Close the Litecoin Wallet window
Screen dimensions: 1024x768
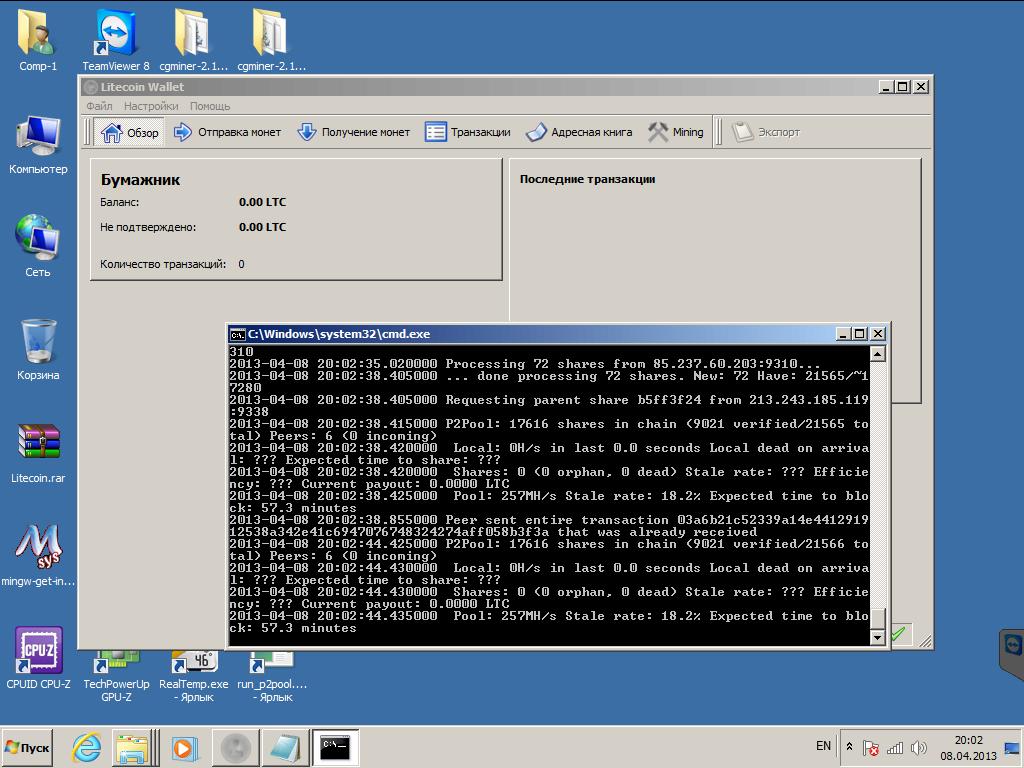click(921, 87)
